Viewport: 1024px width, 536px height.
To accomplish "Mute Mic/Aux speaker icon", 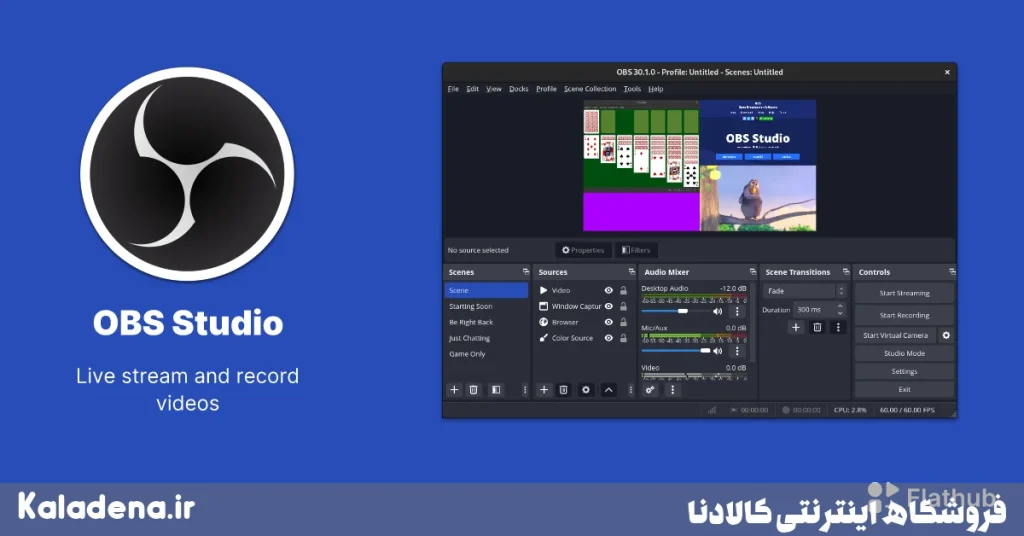I will tap(718, 351).
